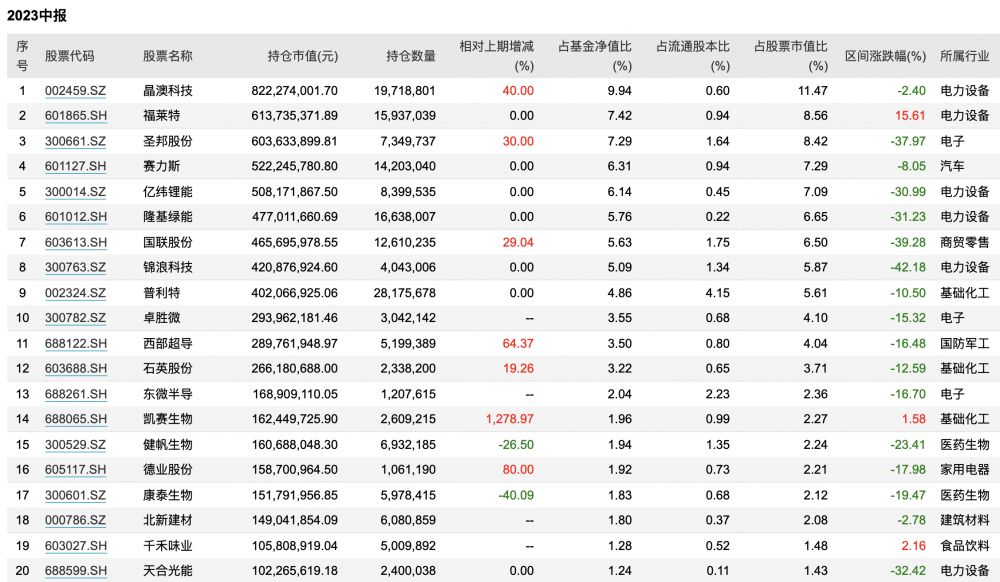Follow the 601127.SH code link
Viewport: 1000px width, 582px height.
(75, 166)
